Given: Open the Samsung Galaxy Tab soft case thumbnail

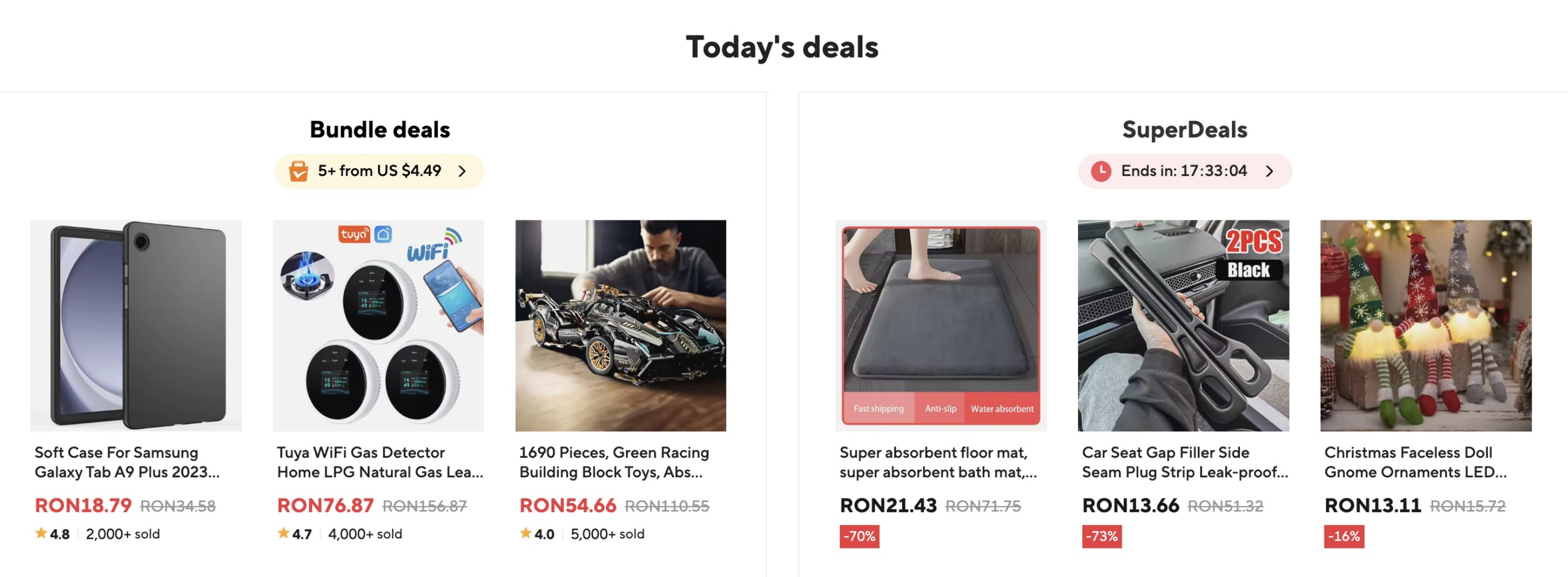Looking at the screenshot, I should tap(136, 326).
